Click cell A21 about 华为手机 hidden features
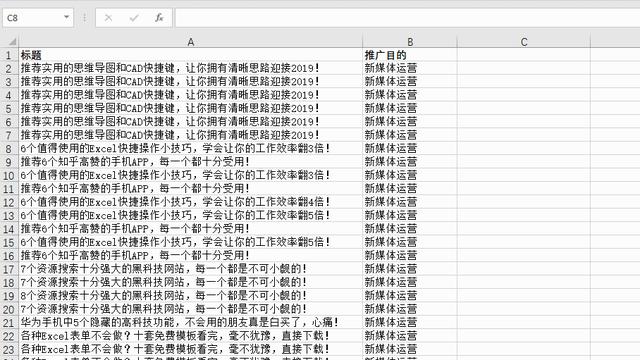The image size is (640, 360). pos(191,323)
